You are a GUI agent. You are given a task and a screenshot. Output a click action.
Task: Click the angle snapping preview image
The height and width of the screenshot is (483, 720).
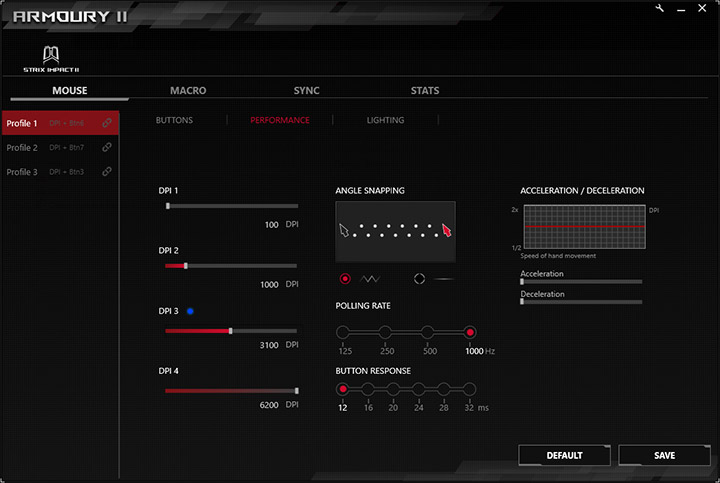pos(395,231)
